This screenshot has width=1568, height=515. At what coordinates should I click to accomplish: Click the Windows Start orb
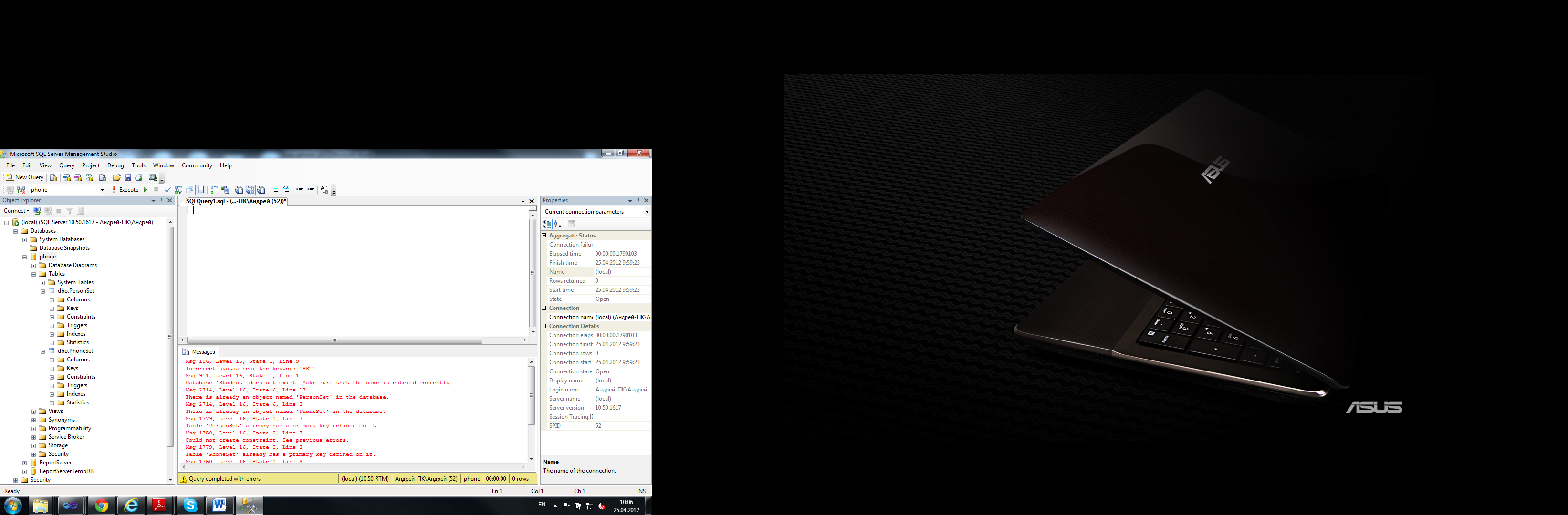tap(13, 505)
